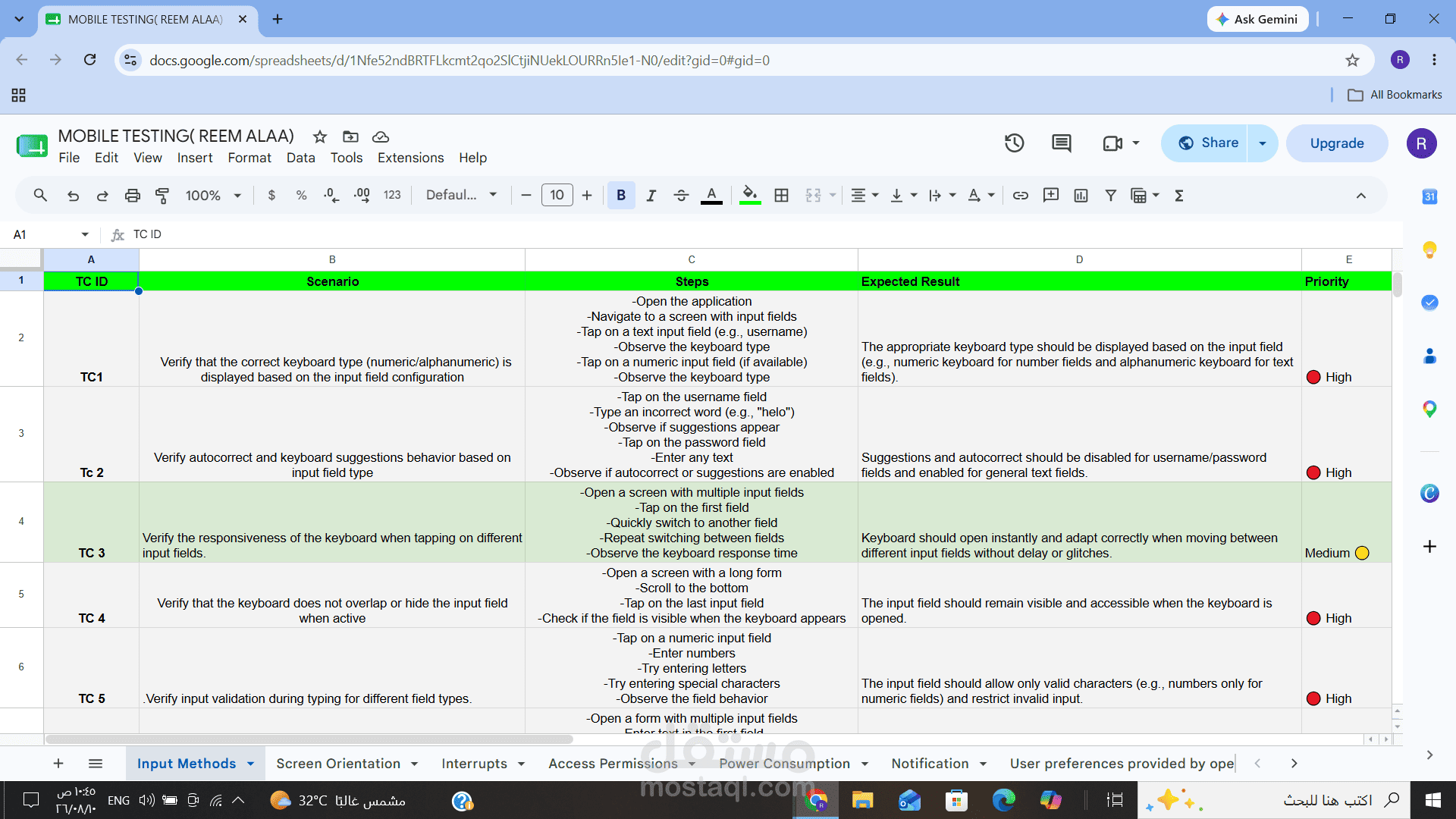Click the Redo icon in toolbar

pos(102,196)
